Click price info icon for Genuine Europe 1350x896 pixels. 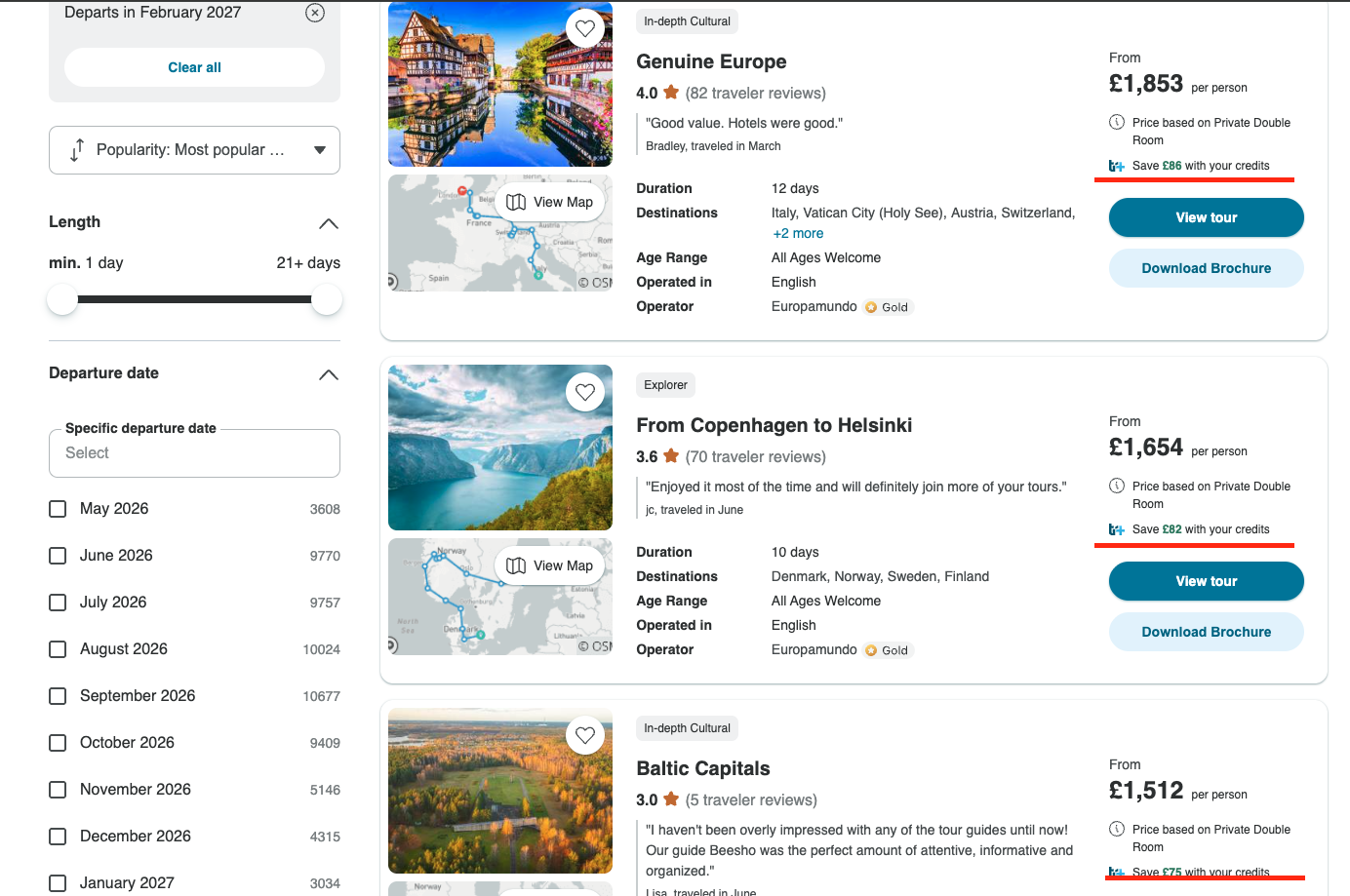point(1117,122)
